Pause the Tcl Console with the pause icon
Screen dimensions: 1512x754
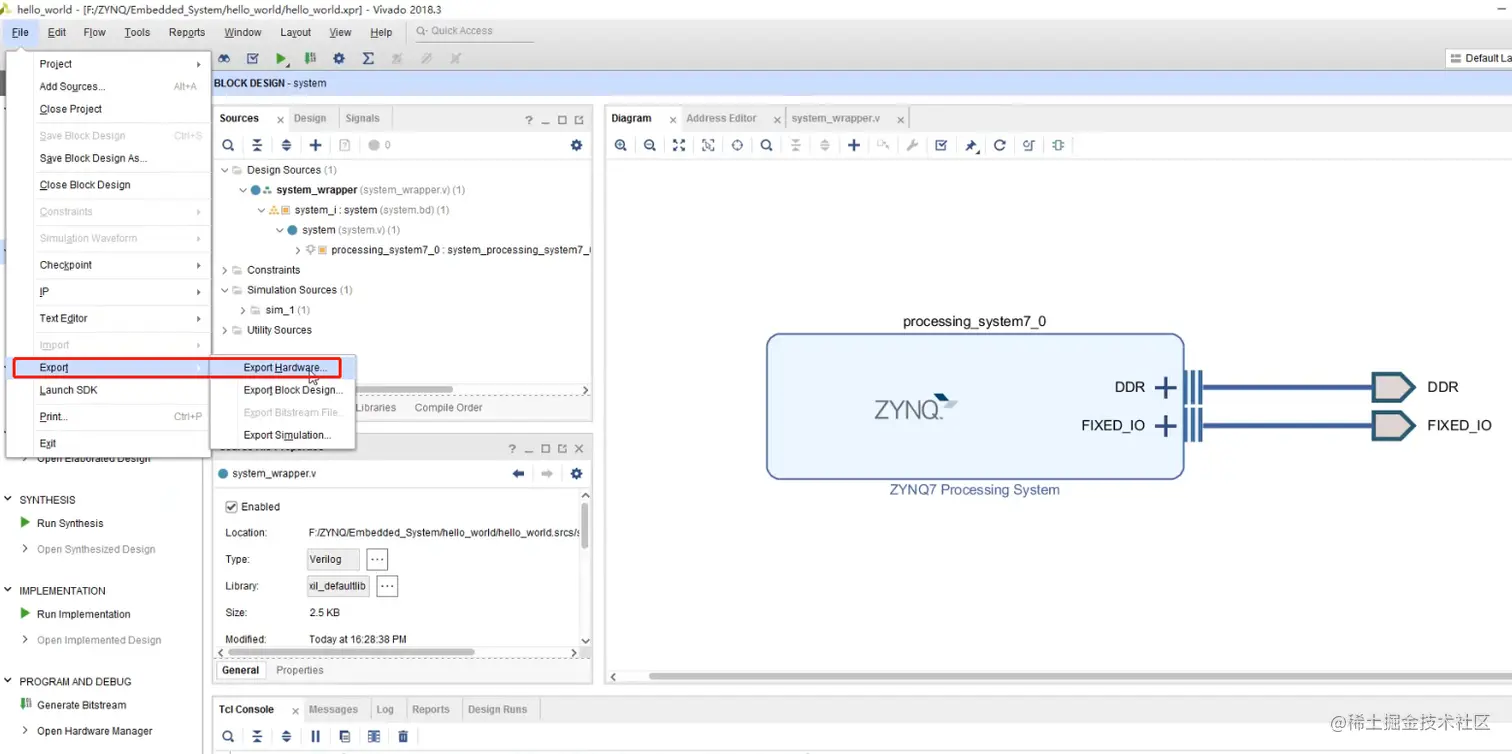click(x=315, y=736)
